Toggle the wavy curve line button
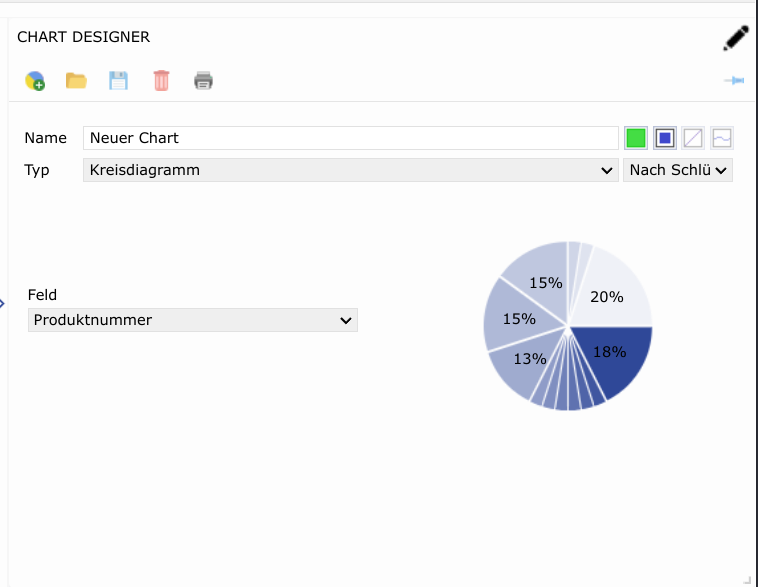This screenshot has width=758, height=587. [722, 138]
